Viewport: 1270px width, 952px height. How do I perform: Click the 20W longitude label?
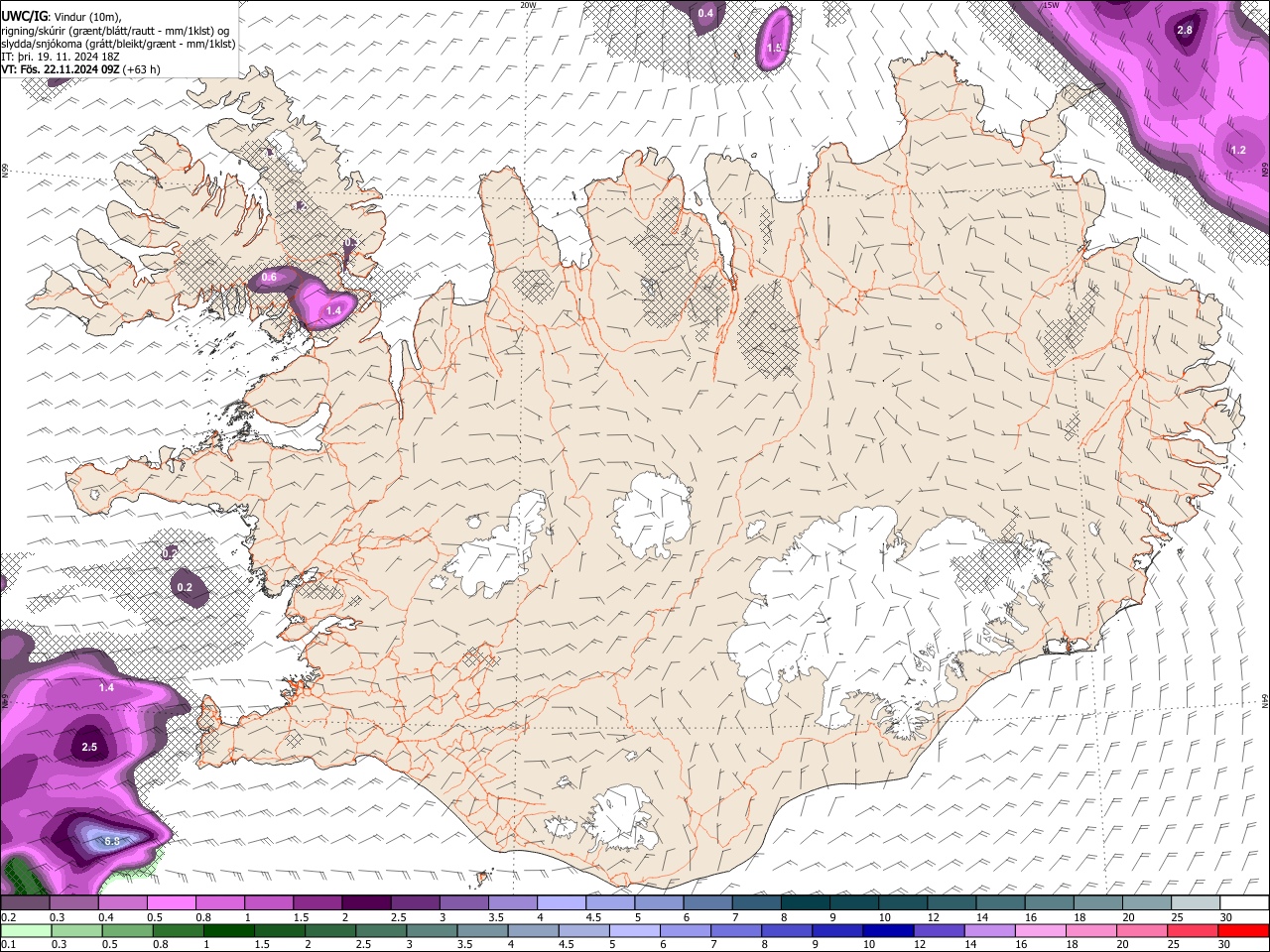[528, 5]
